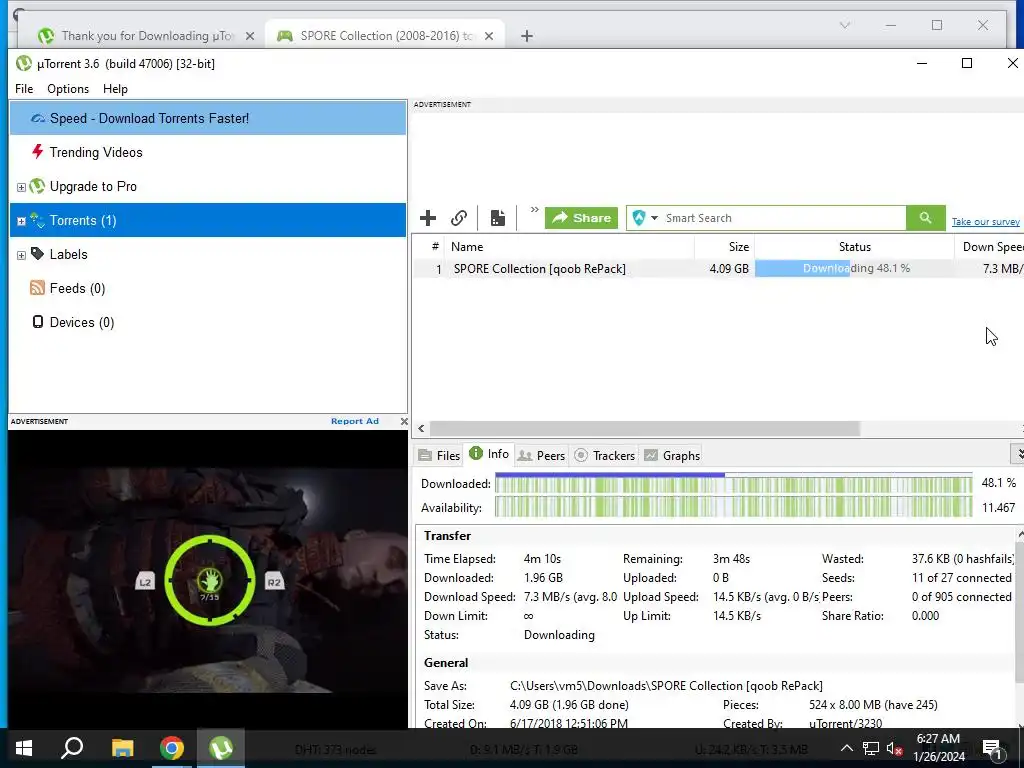This screenshot has width=1024, height=768.
Task: Expand the Labels tree node
Action: [21, 255]
